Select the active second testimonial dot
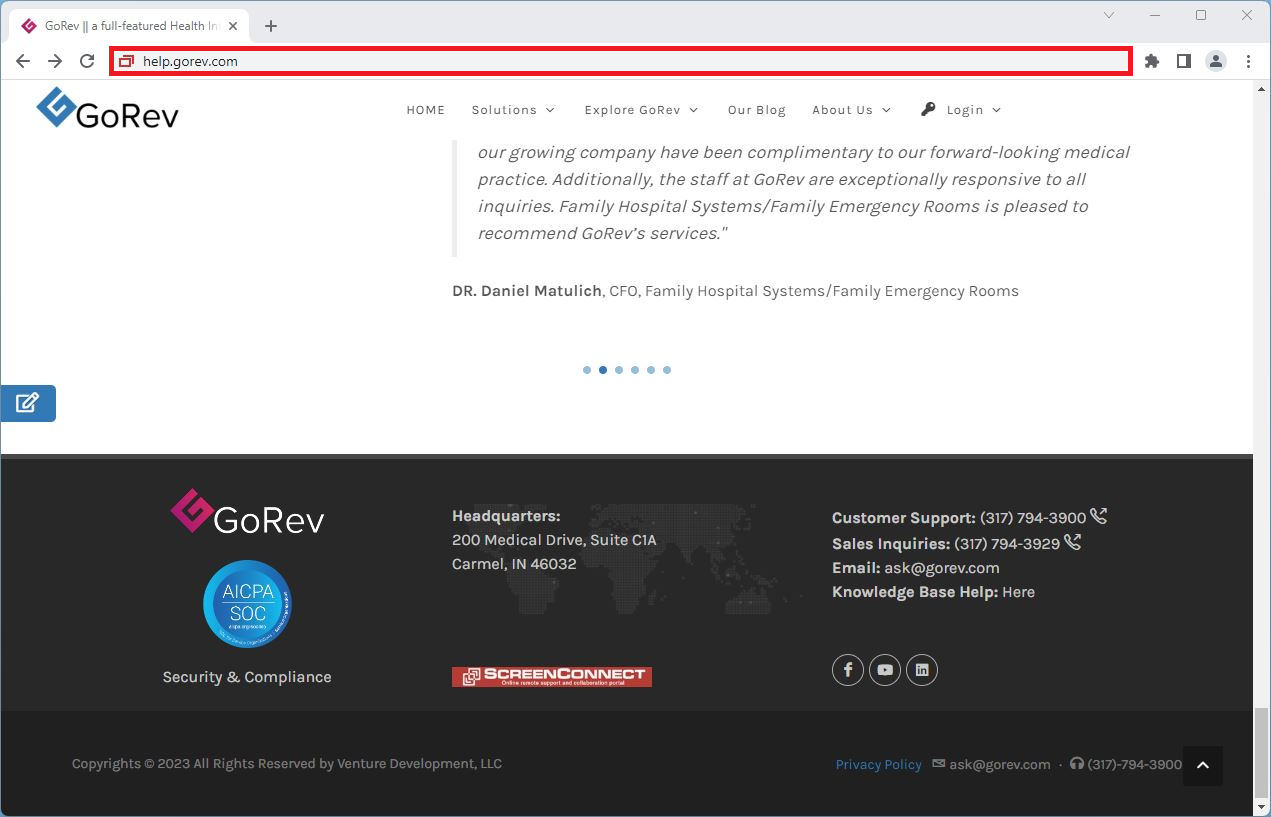The height and width of the screenshot is (817, 1271). [x=603, y=370]
